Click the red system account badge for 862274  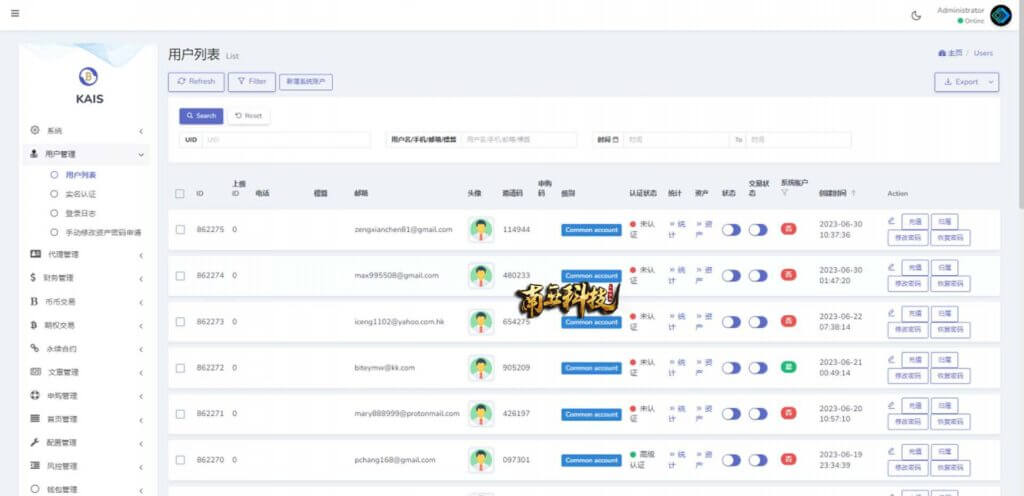click(x=789, y=275)
